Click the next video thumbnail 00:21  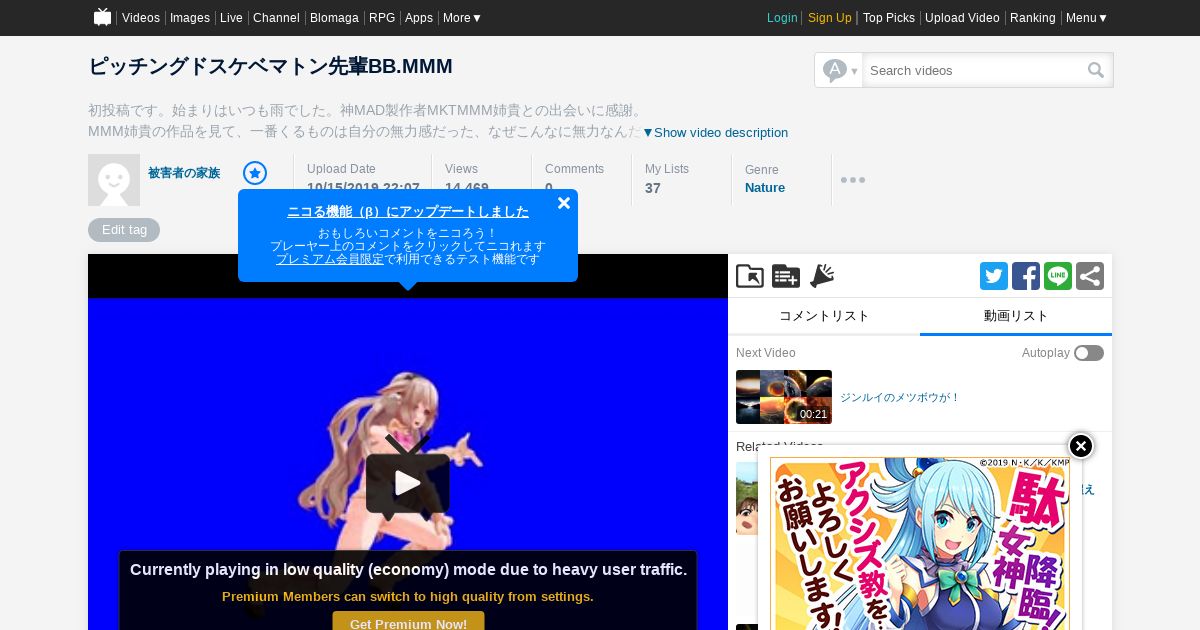[x=784, y=397]
